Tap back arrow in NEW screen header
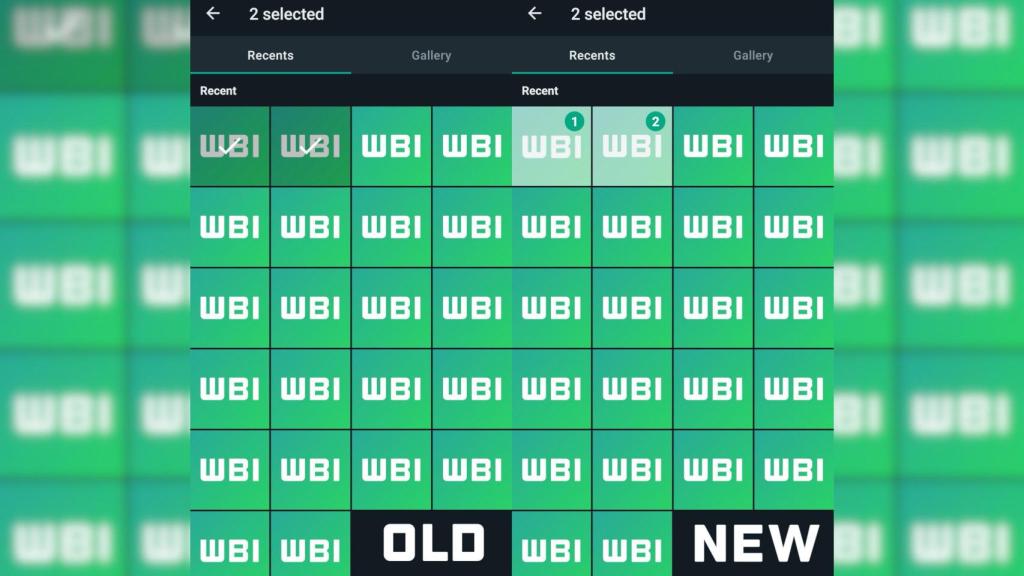This screenshot has height=576, width=1024. pos(535,13)
